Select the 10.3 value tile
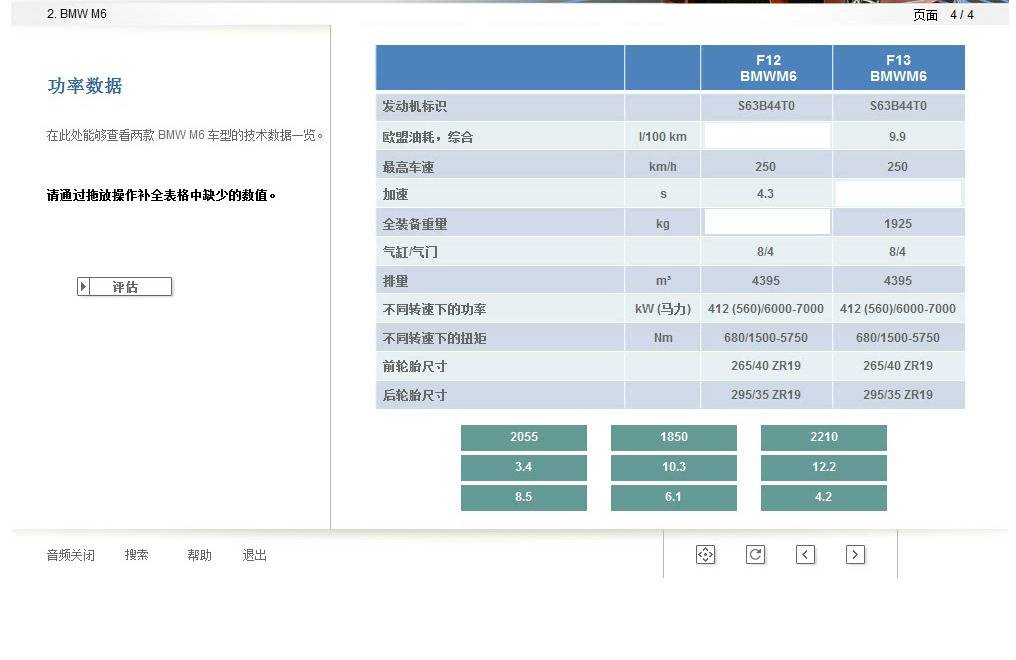 [674, 467]
